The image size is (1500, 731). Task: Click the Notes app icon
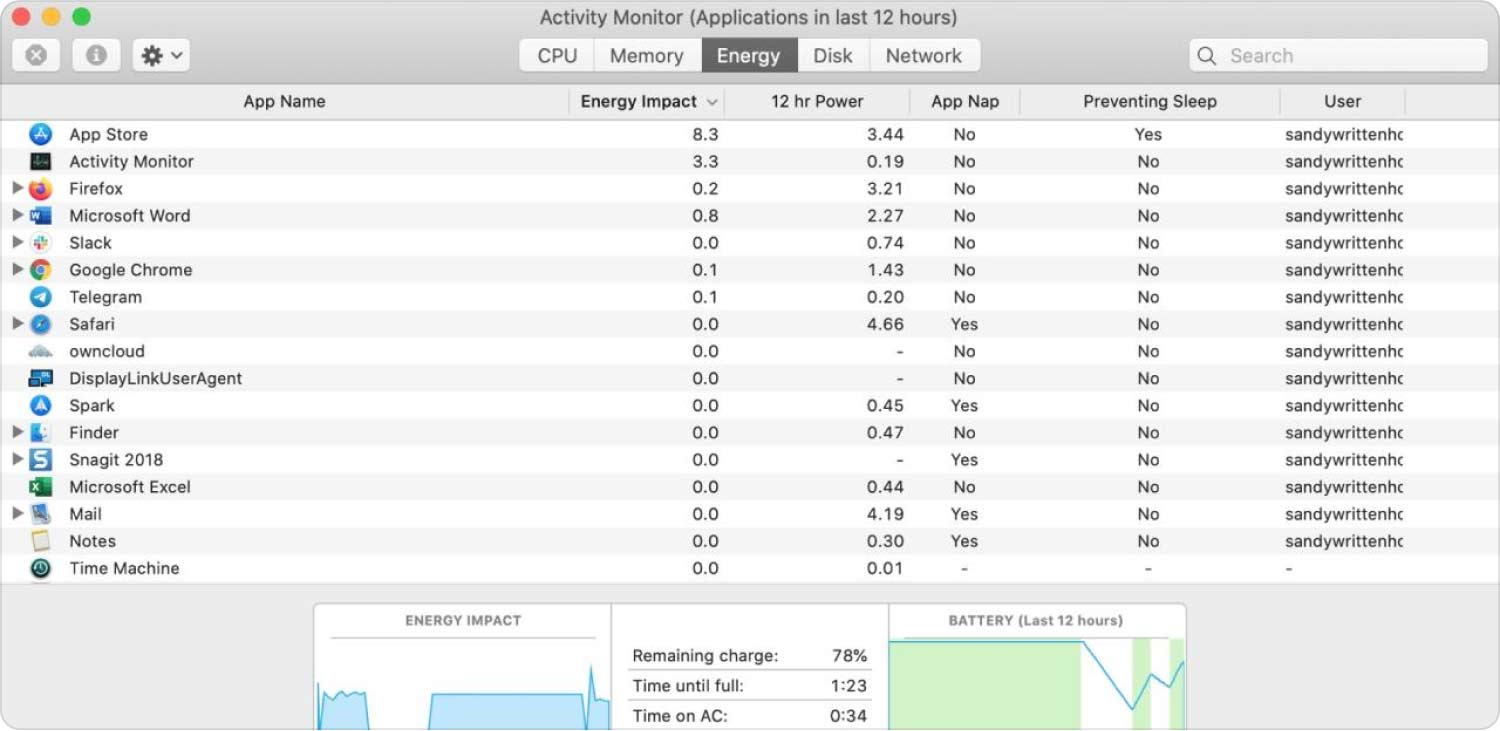point(40,541)
